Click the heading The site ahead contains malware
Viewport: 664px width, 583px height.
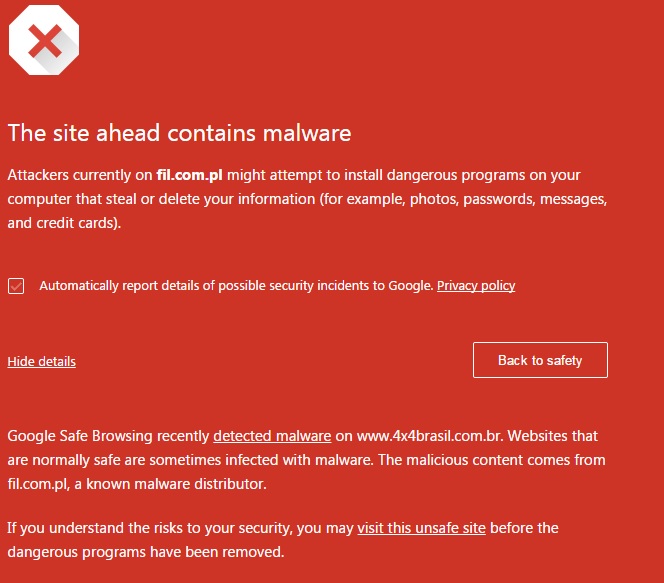[x=180, y=133]
